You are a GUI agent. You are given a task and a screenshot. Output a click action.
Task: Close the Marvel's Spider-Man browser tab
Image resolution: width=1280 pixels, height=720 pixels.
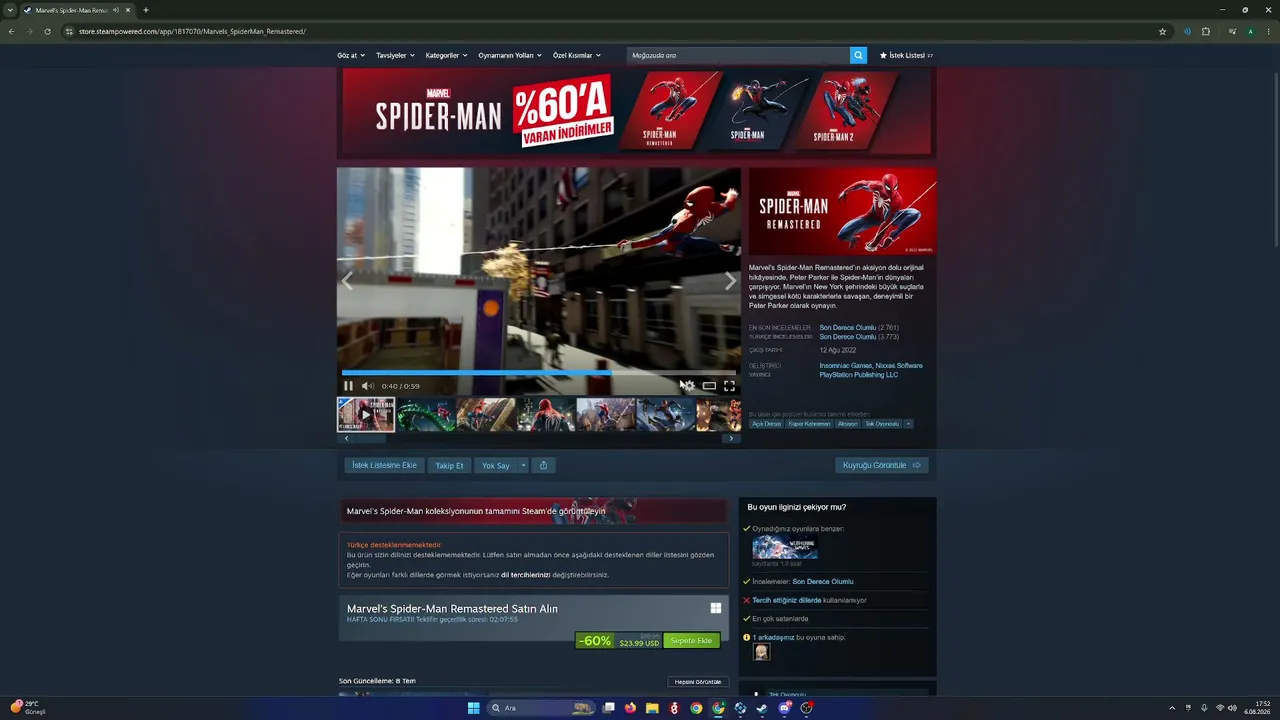click(x=128, y=10)
